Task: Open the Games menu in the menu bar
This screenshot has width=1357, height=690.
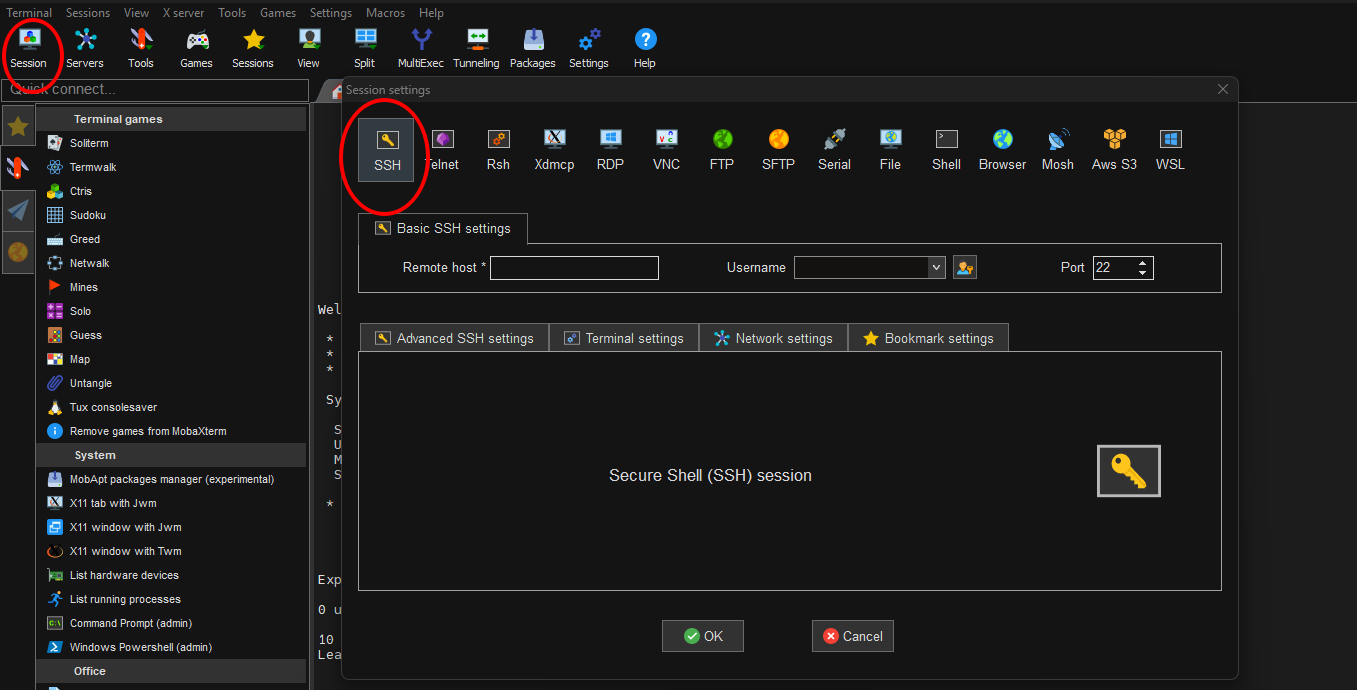Action: 278,13
